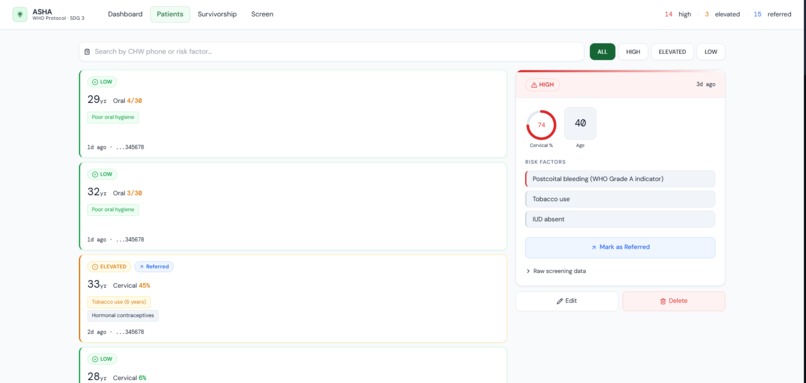Delete the patient record

click(674, 301)
